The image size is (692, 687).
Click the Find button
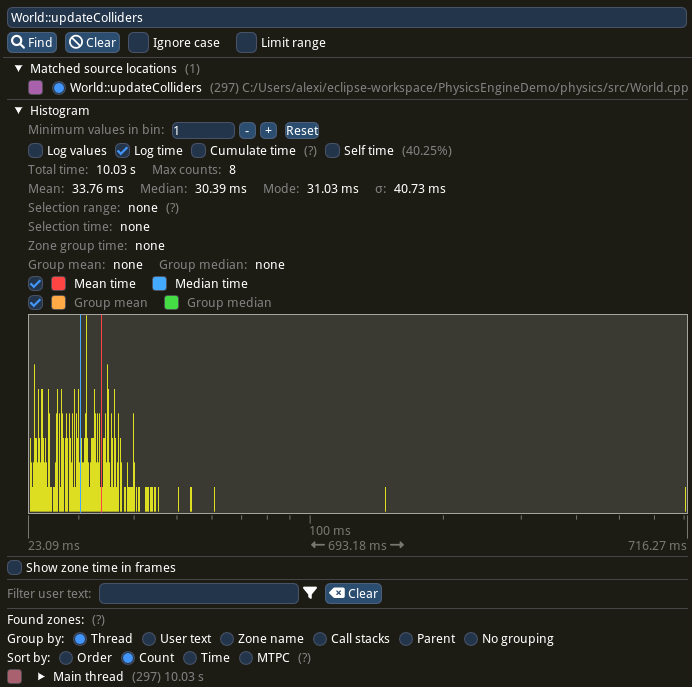point(32,42)
